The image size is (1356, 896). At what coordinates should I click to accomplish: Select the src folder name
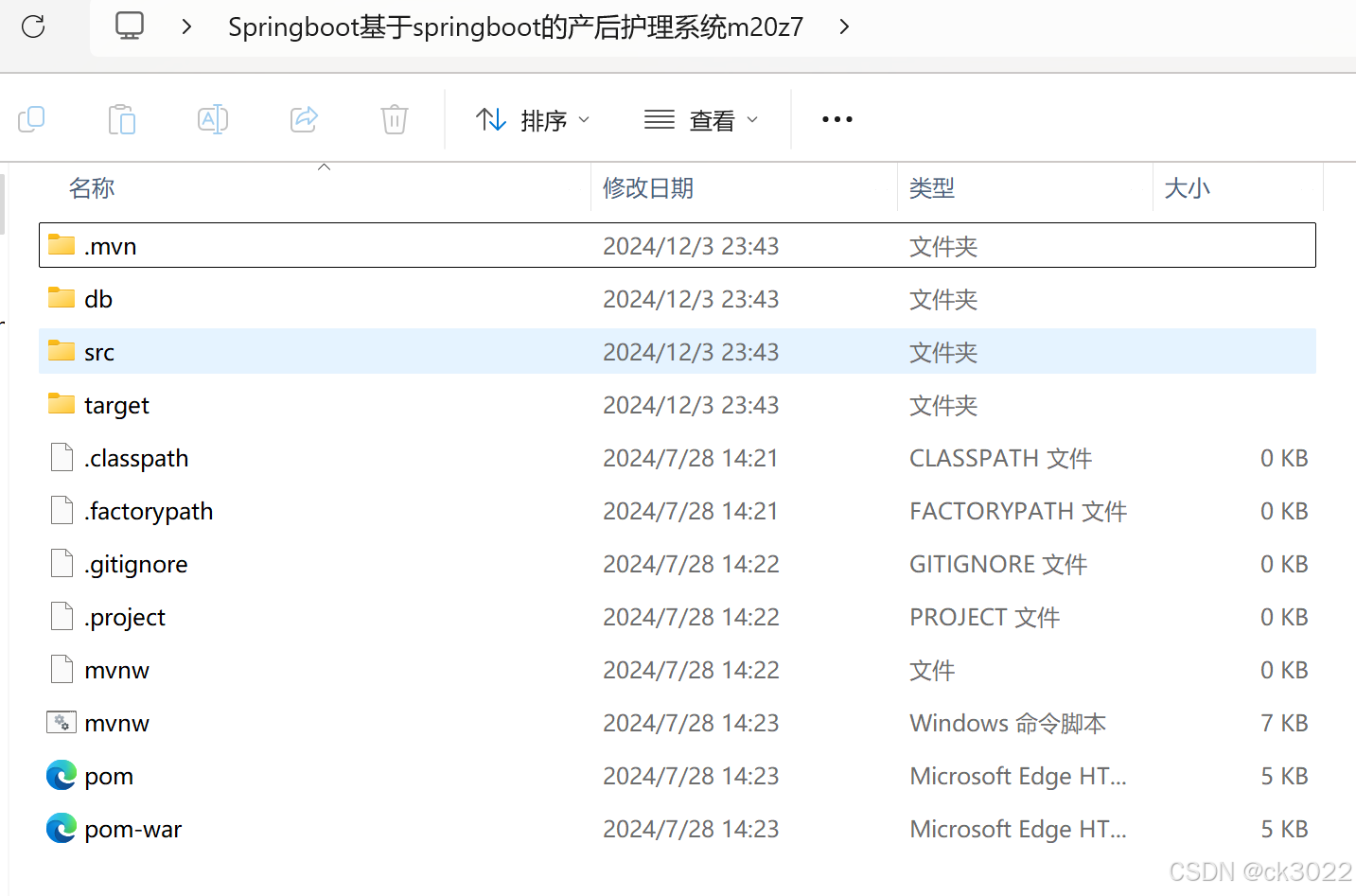pos(99,353)
